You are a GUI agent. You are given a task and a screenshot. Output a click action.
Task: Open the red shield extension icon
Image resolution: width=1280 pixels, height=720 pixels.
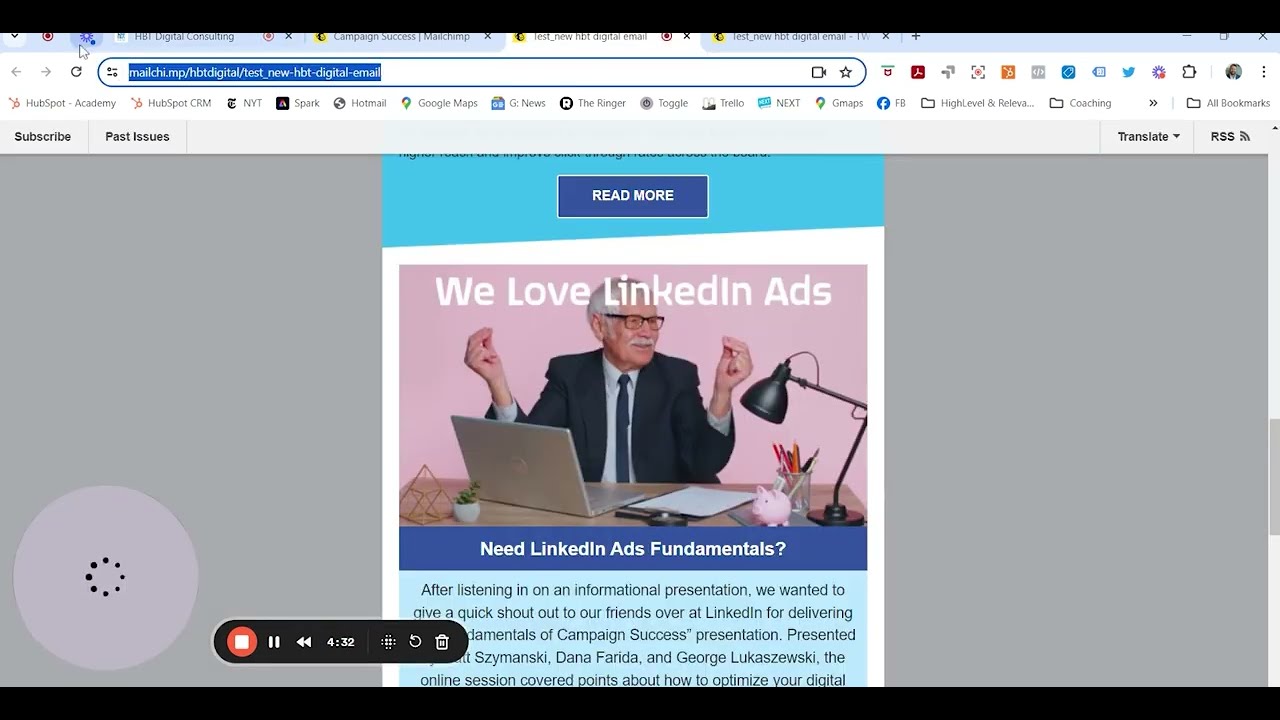888,72
